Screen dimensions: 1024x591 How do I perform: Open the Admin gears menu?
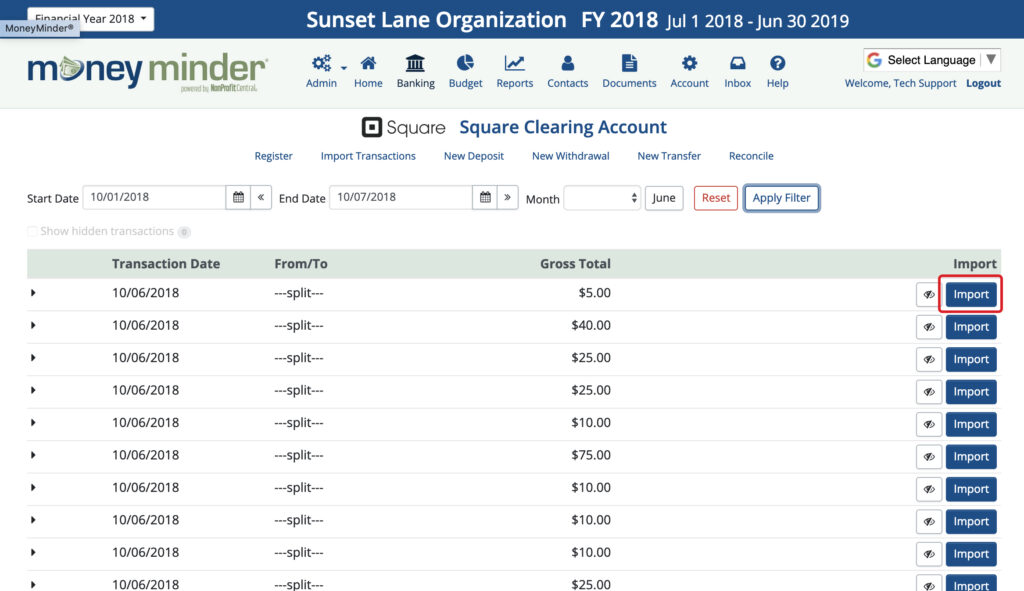coord(321,63)
